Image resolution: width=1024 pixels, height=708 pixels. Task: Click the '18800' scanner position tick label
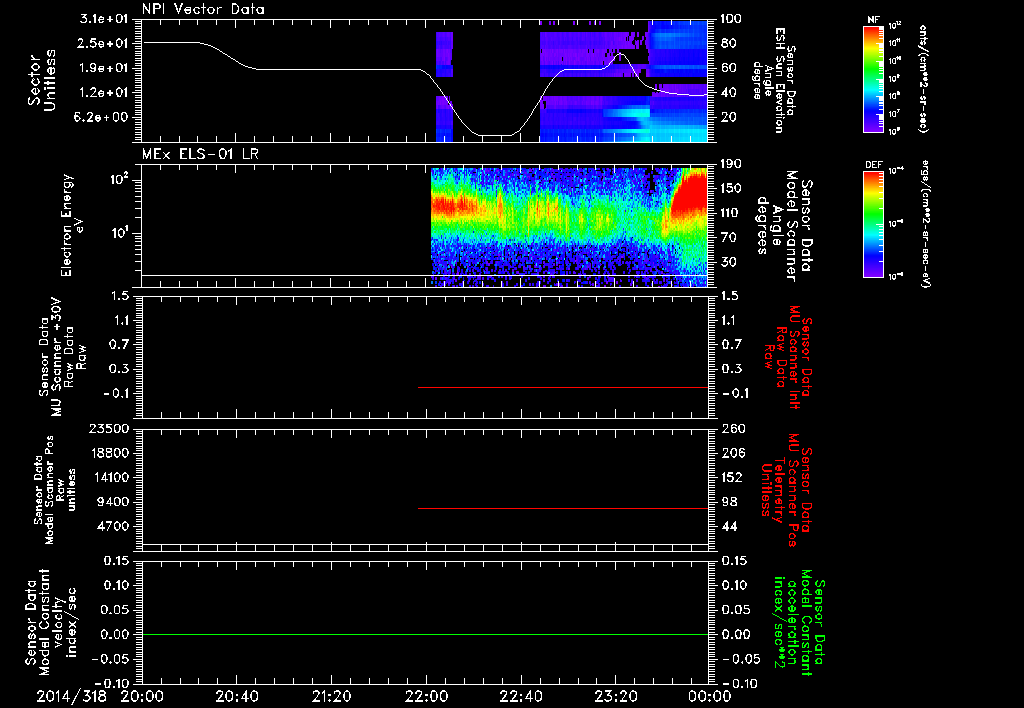(110, 453)
